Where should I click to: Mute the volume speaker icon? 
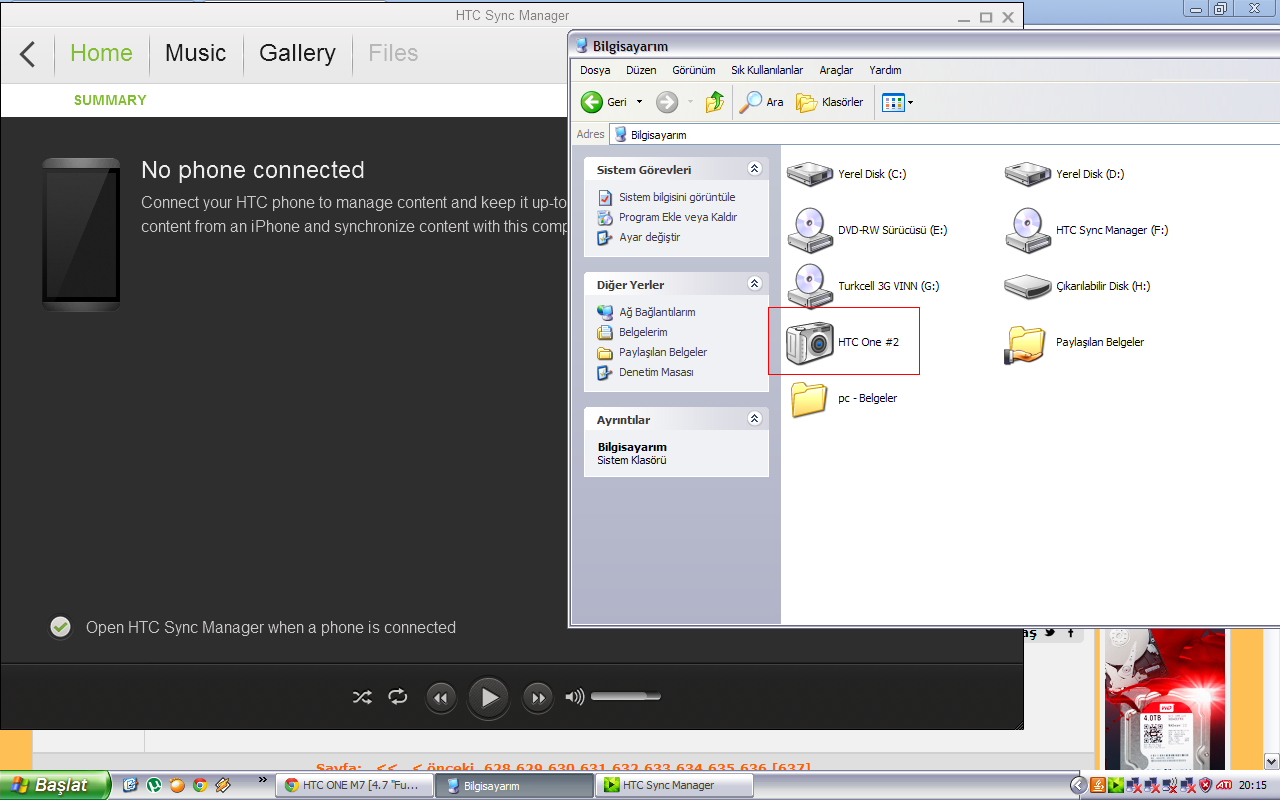575,697
